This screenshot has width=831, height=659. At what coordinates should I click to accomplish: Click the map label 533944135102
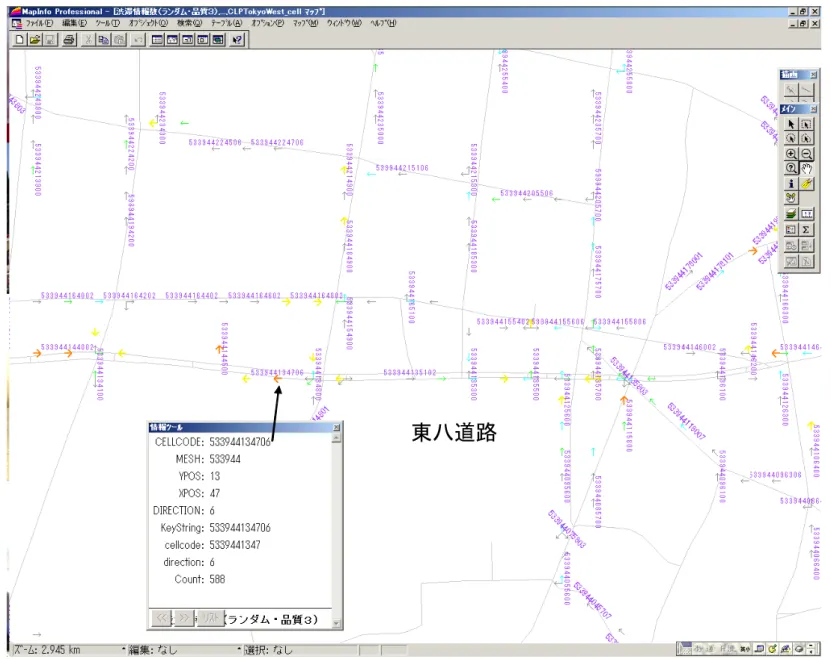click(410, 373)
